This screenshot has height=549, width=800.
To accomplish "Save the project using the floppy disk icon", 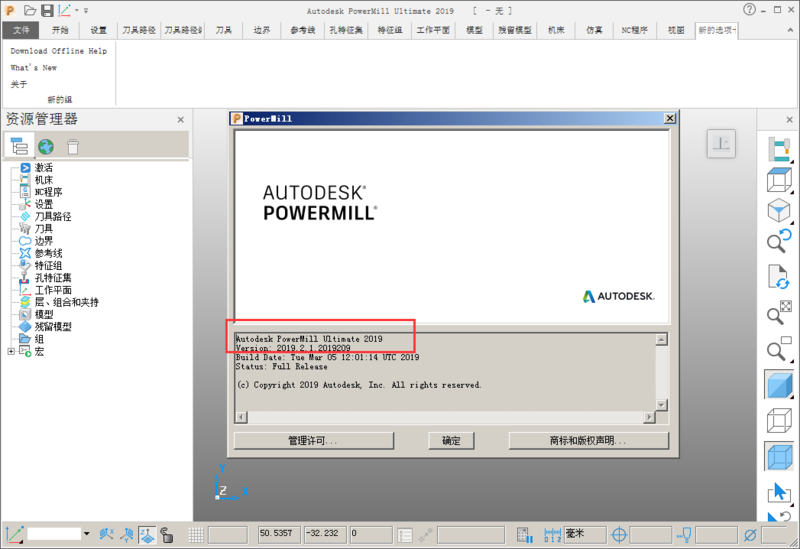I will pyautogui.click(x=47, y=10).
